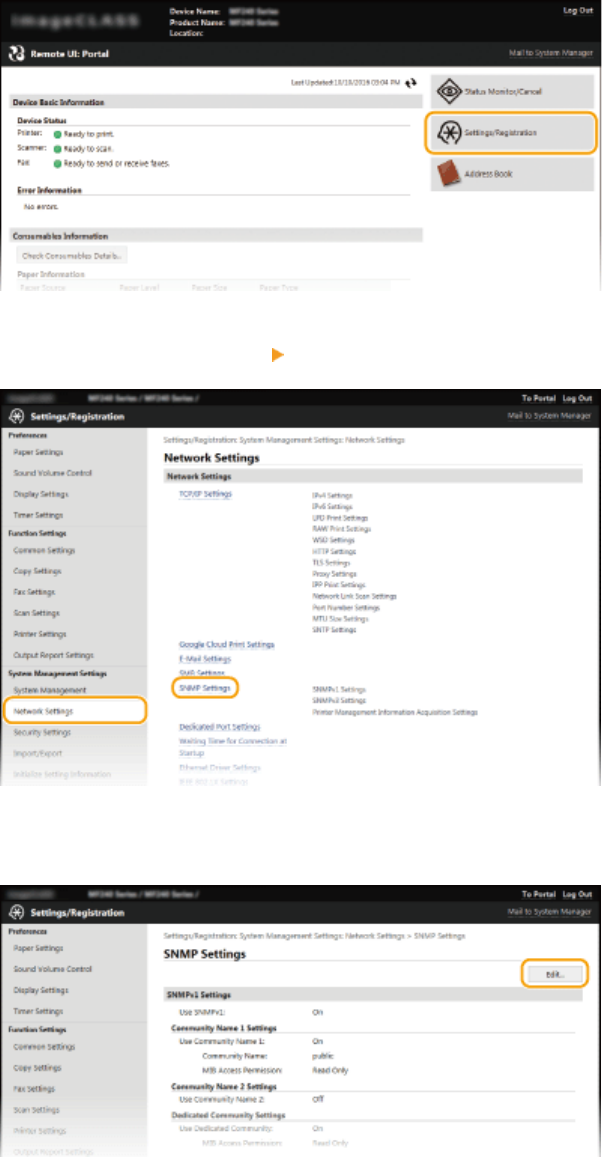Screen dimensions: 609x1157
Task: Open the SNMP Settings link
Action: tap(205, 688)
